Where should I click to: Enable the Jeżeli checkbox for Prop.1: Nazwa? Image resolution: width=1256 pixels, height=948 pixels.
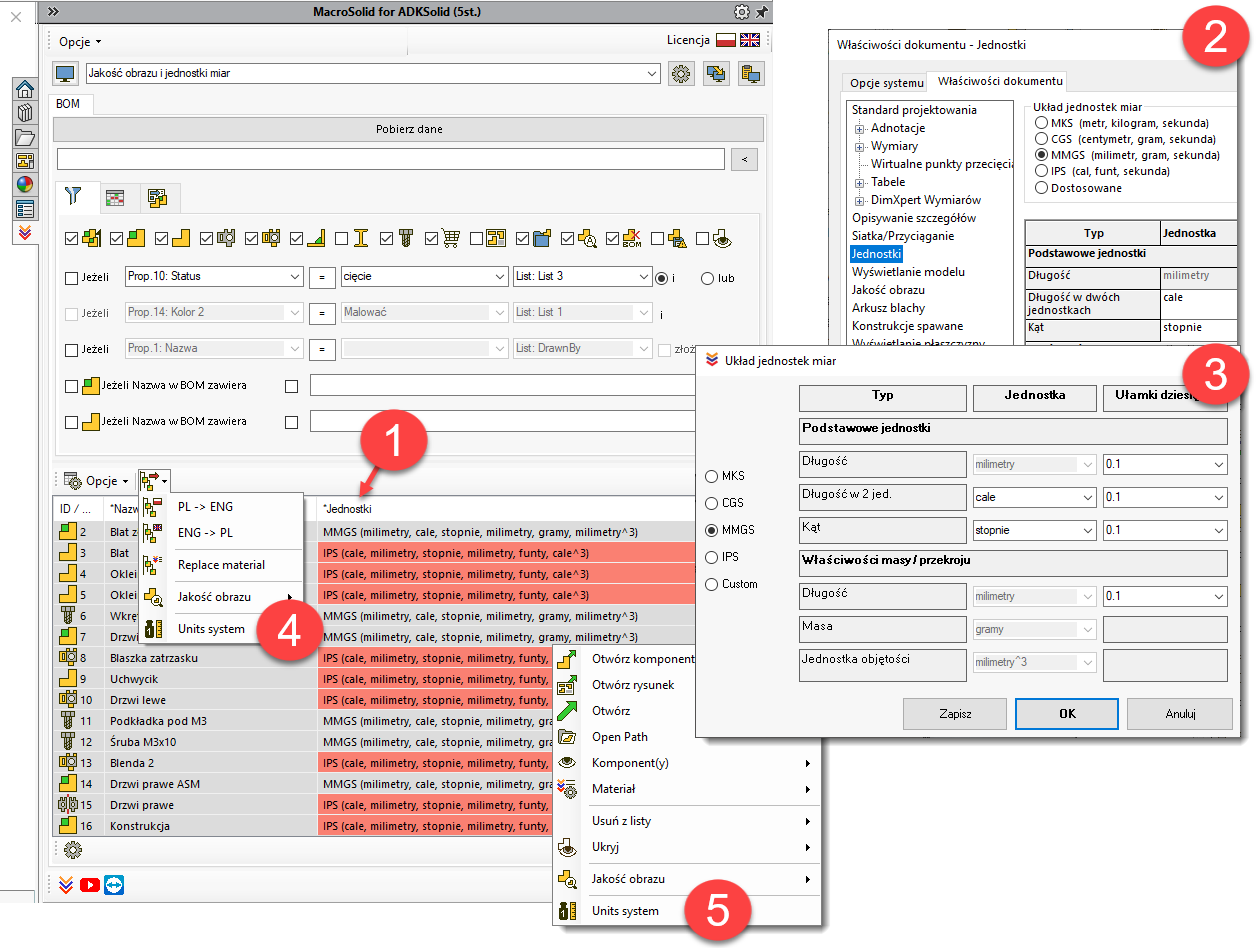[71, 350]
